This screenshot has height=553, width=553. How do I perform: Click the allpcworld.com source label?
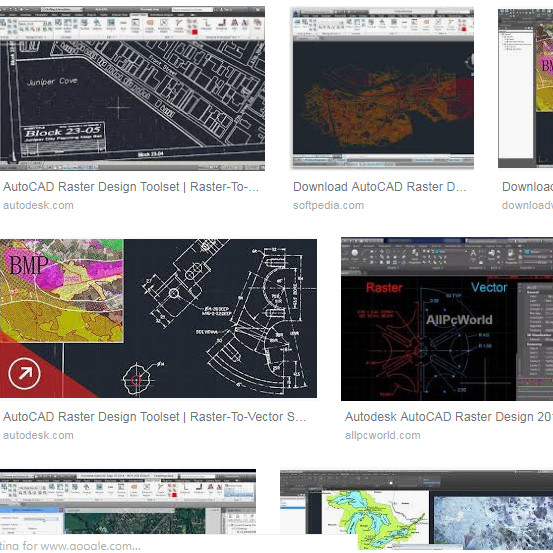click(383, 435)
